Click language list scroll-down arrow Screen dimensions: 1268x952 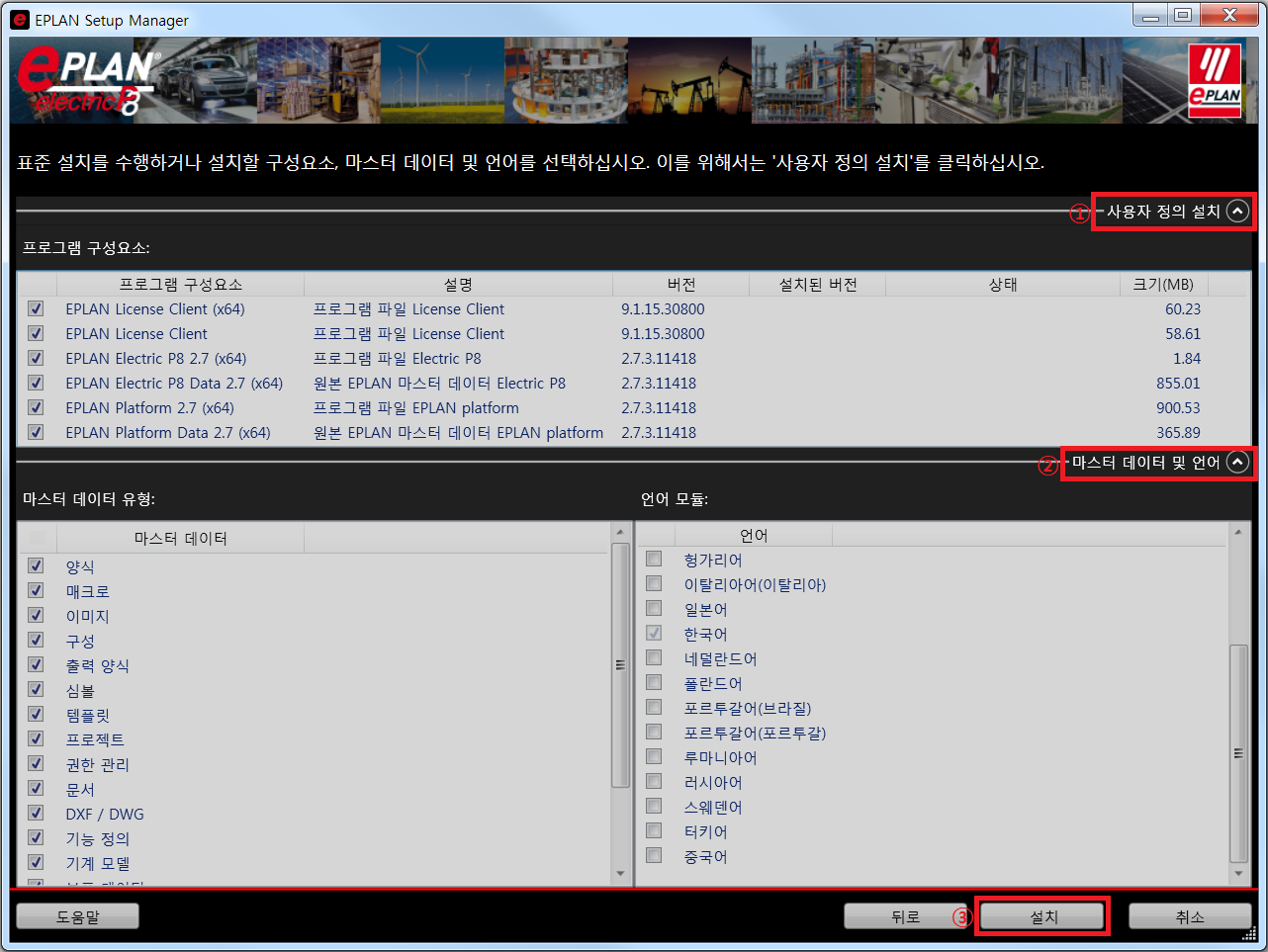[x=1238, y=873]
